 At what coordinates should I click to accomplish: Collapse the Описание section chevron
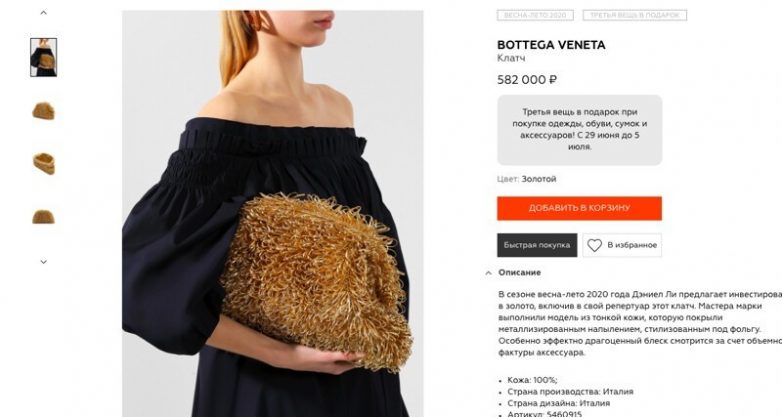tap(488, 273)
